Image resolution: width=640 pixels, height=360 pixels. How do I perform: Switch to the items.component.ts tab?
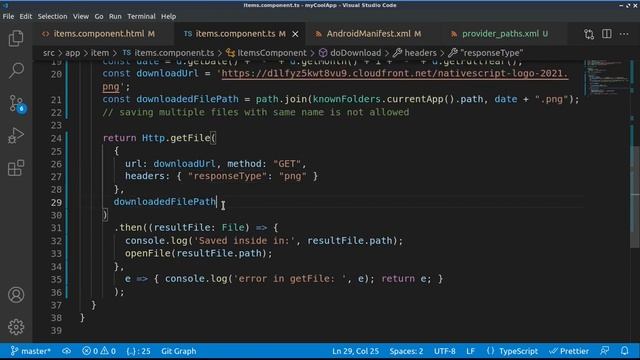tap(236, 34)
